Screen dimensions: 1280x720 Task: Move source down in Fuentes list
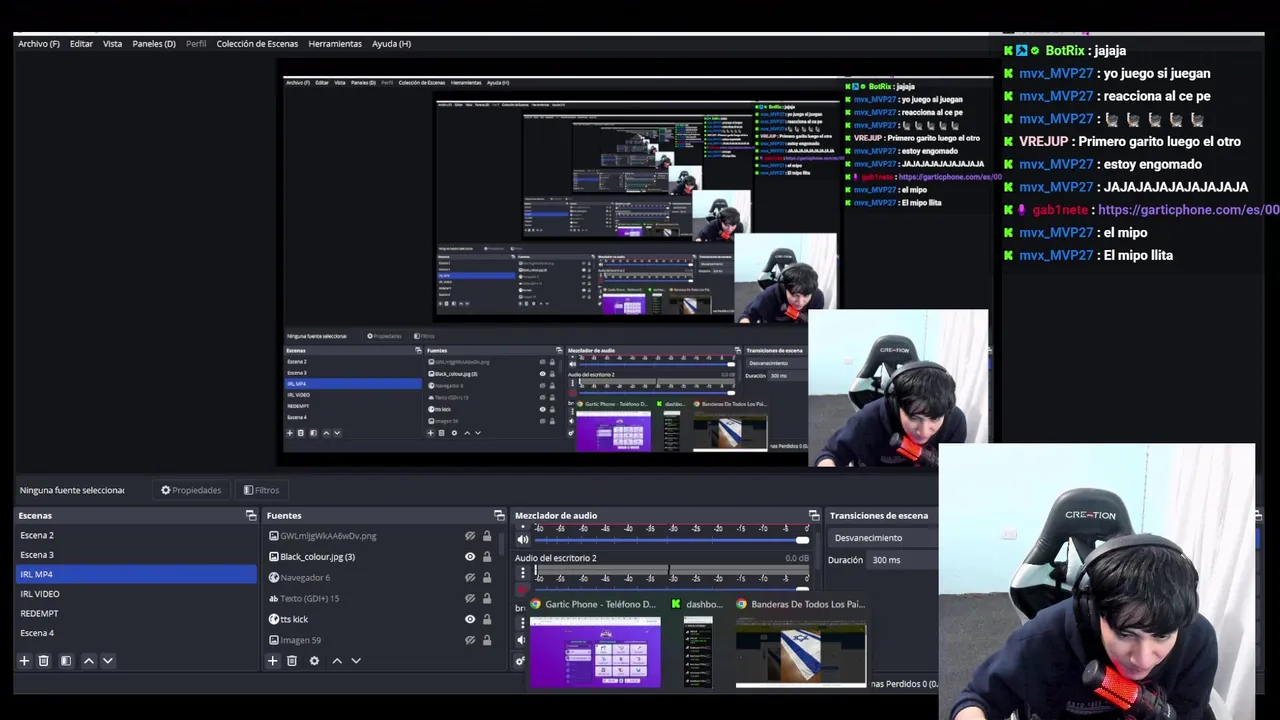click(x=356, y=661)
